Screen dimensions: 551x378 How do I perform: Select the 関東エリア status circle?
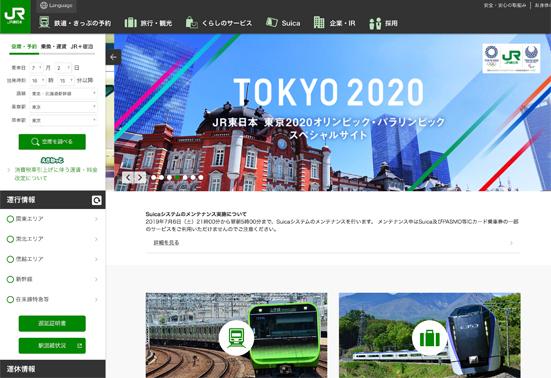pyautogui.click(x=10, y=219)
